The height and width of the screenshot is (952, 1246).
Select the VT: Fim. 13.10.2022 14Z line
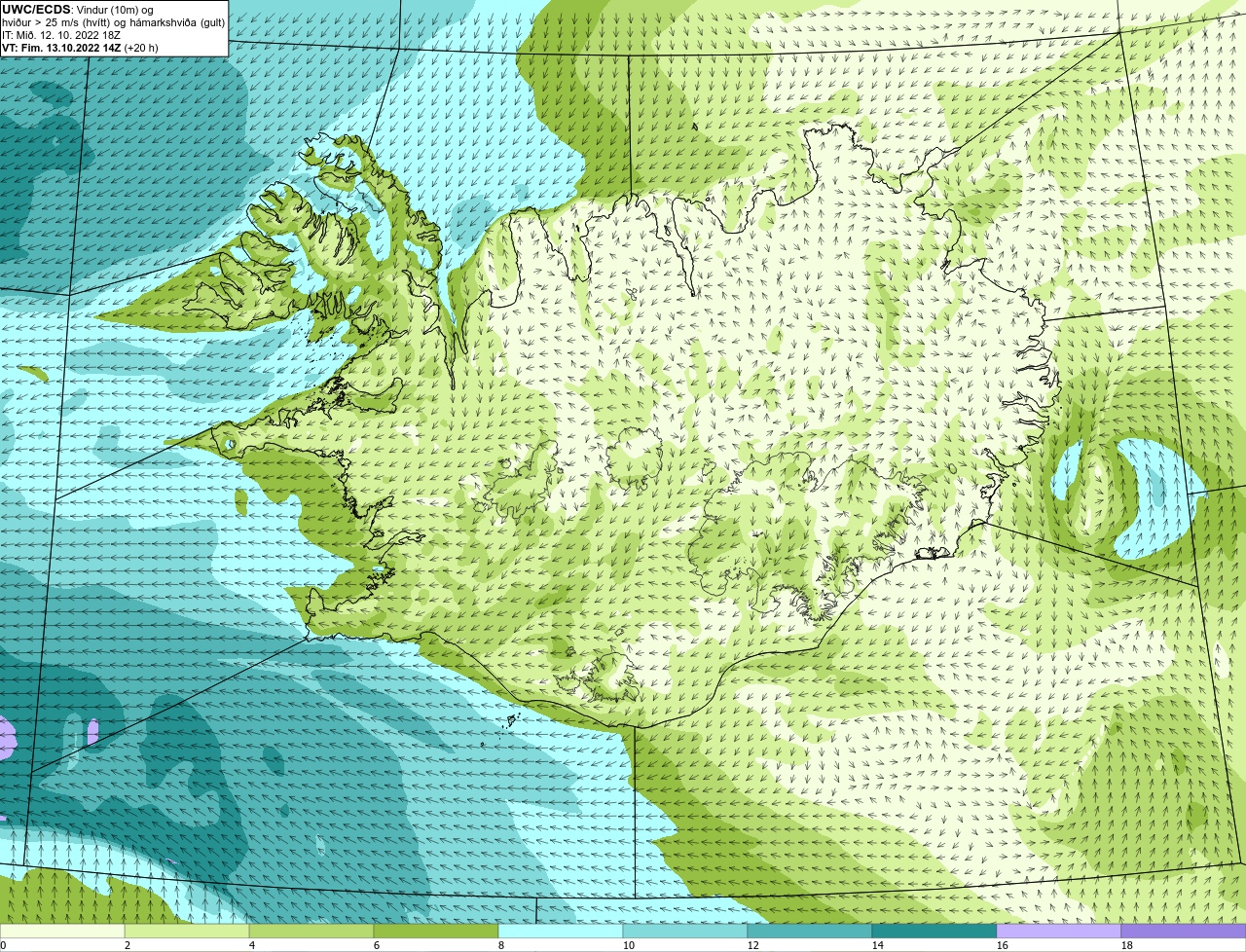pos(80,48)
